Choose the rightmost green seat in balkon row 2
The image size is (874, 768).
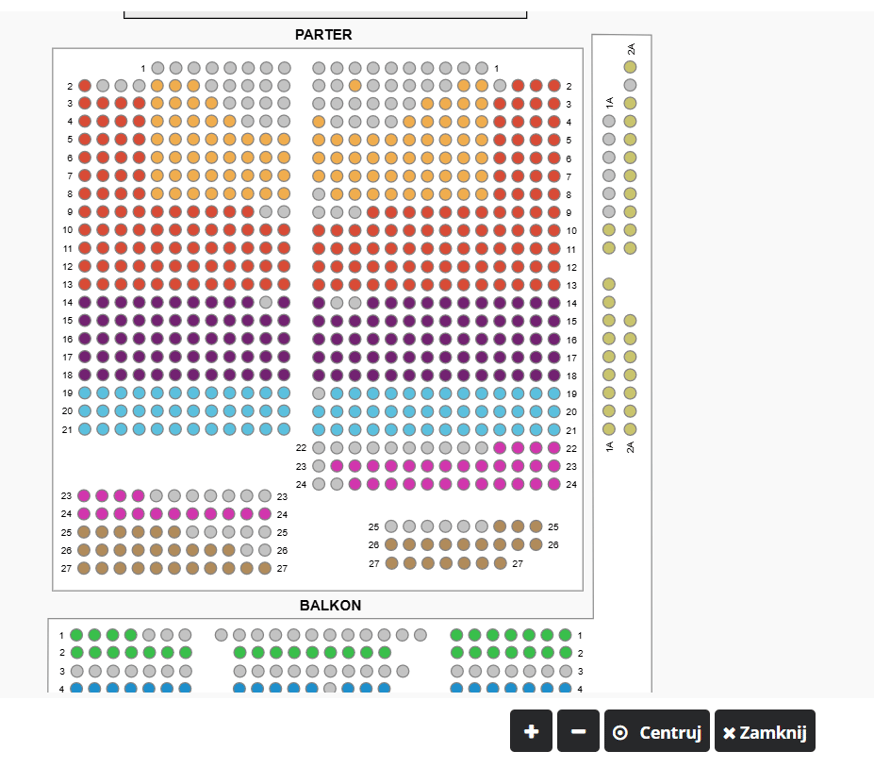pyautogui.click(x=565, y=653)
